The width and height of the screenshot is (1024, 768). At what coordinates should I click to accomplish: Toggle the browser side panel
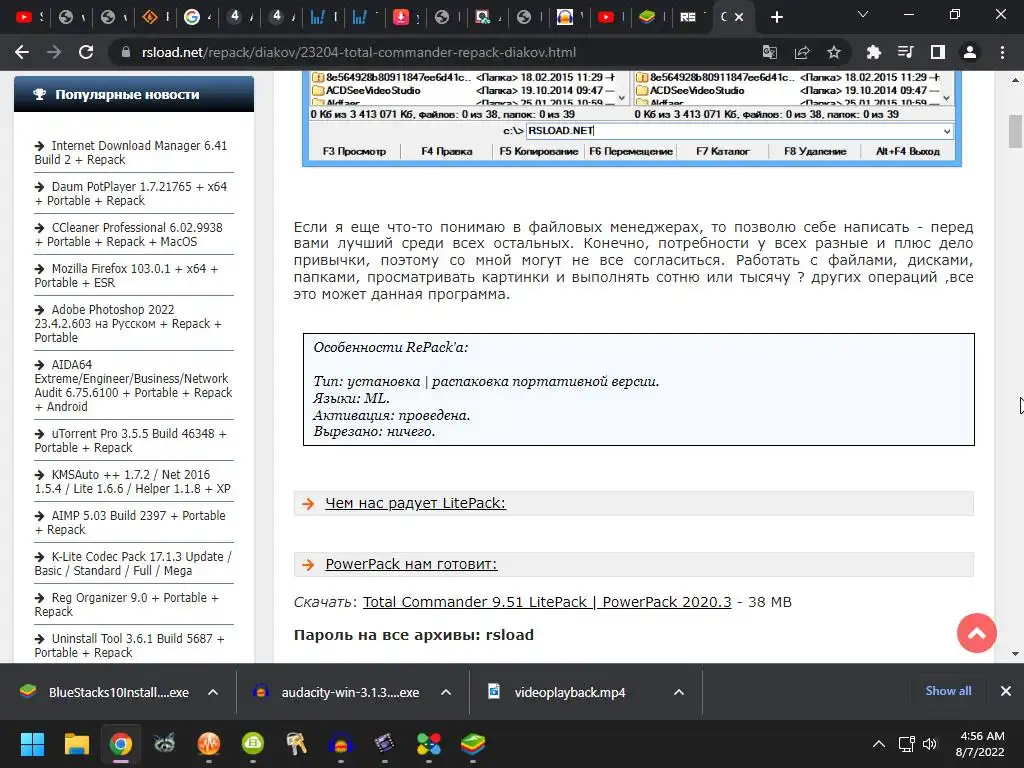coord(938,52)
